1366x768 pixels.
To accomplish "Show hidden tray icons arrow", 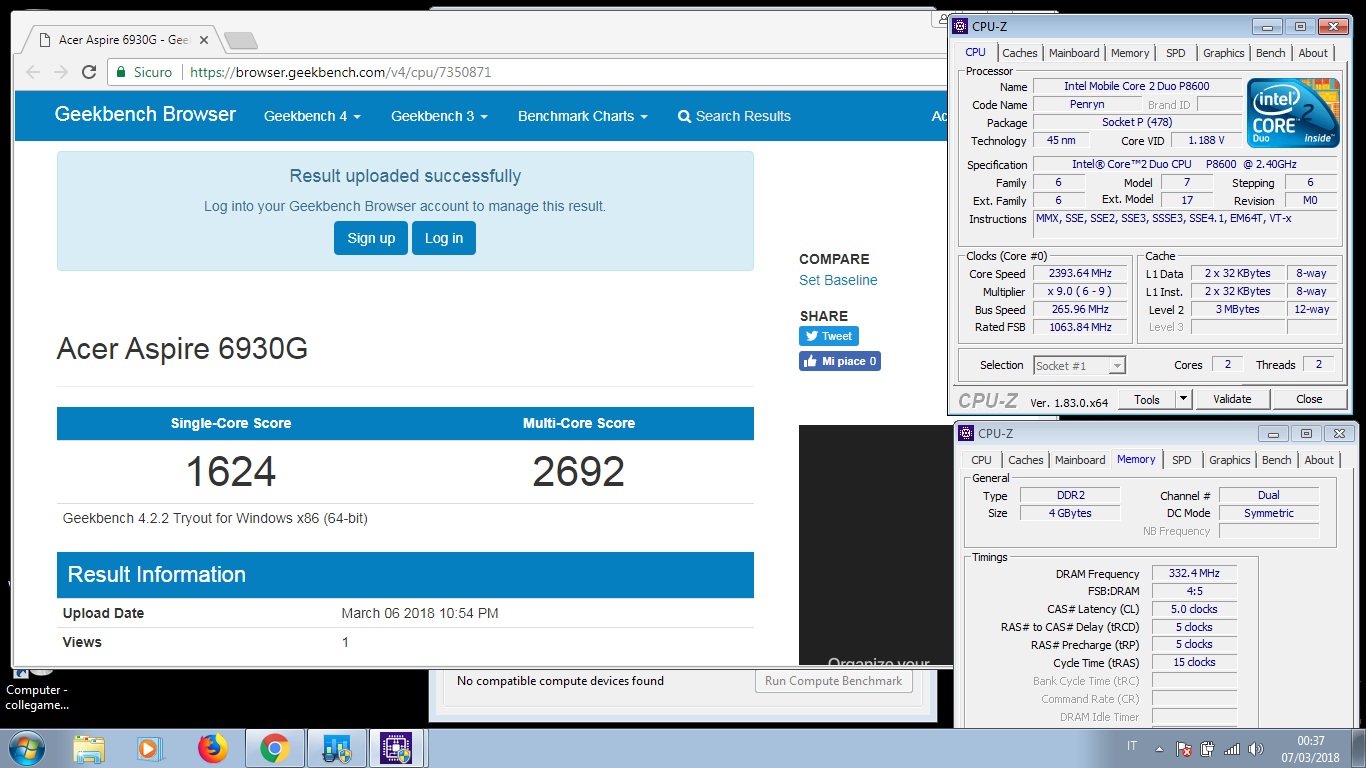I will [1159, 748].
